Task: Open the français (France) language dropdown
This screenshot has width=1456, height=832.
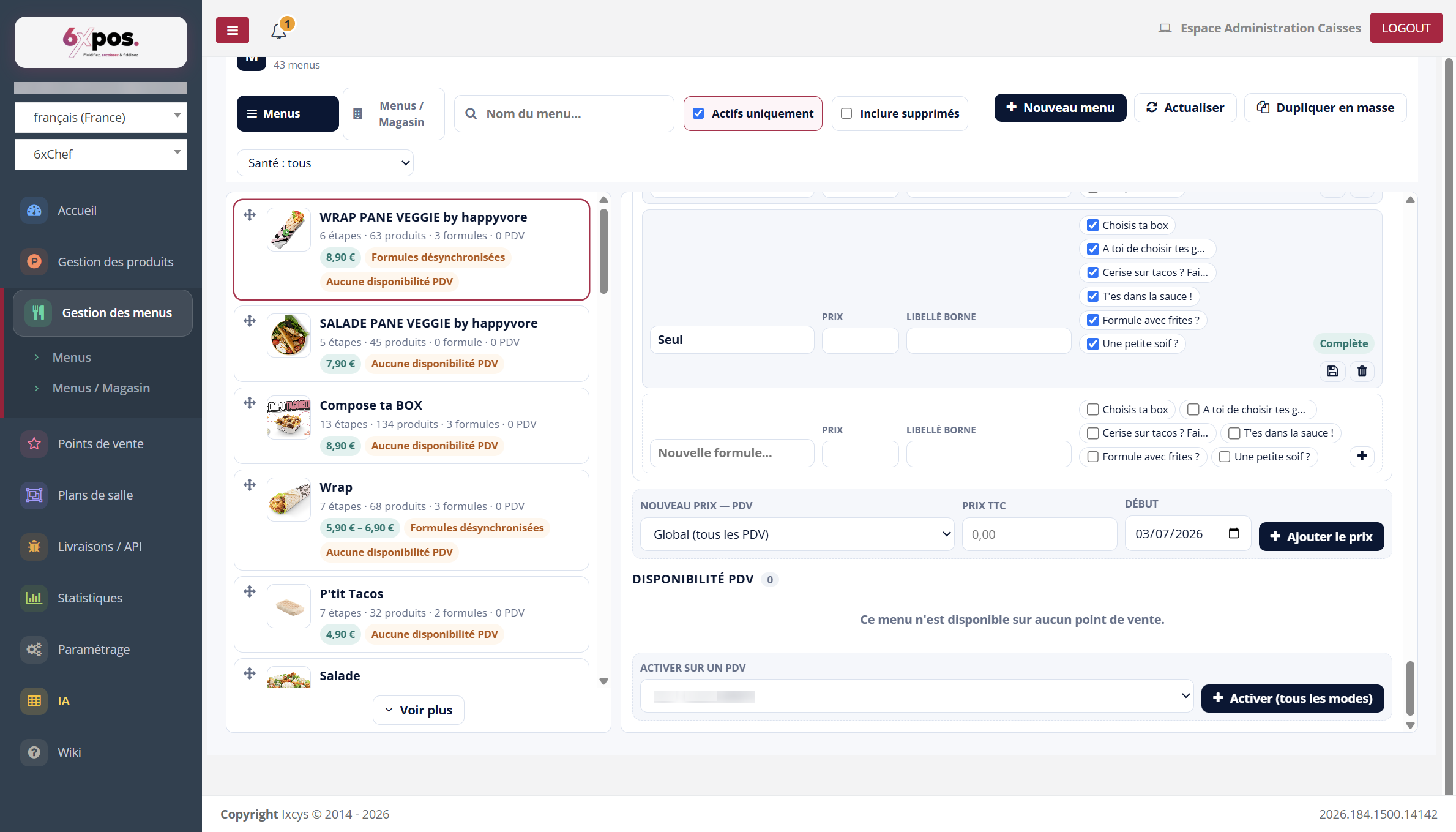Action: [x=101, y=118]
